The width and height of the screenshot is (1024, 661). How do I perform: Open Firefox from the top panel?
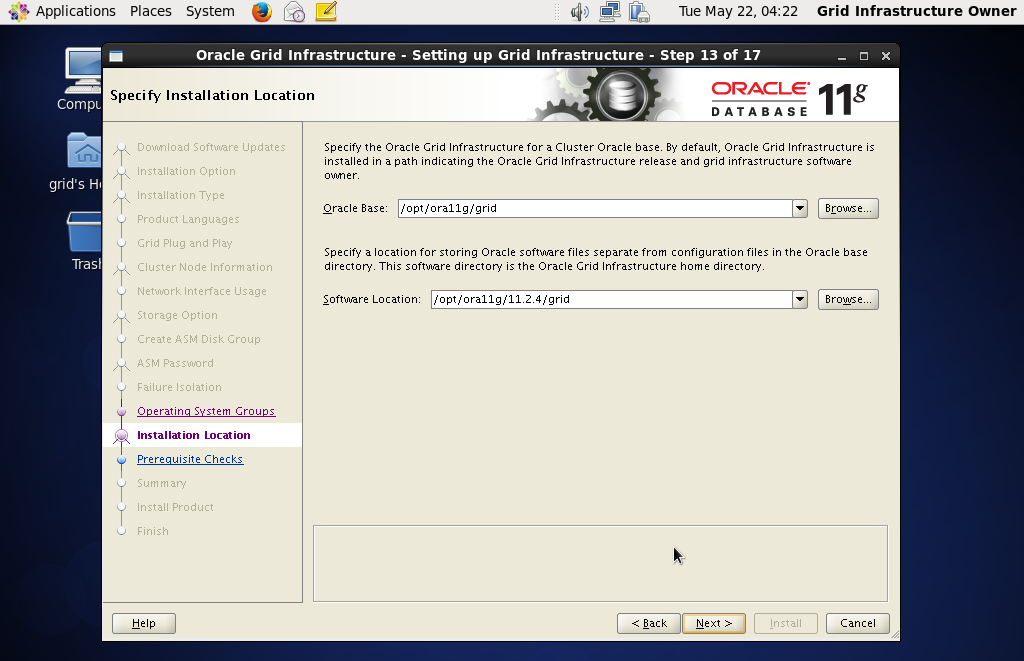(x=260, y=12)
